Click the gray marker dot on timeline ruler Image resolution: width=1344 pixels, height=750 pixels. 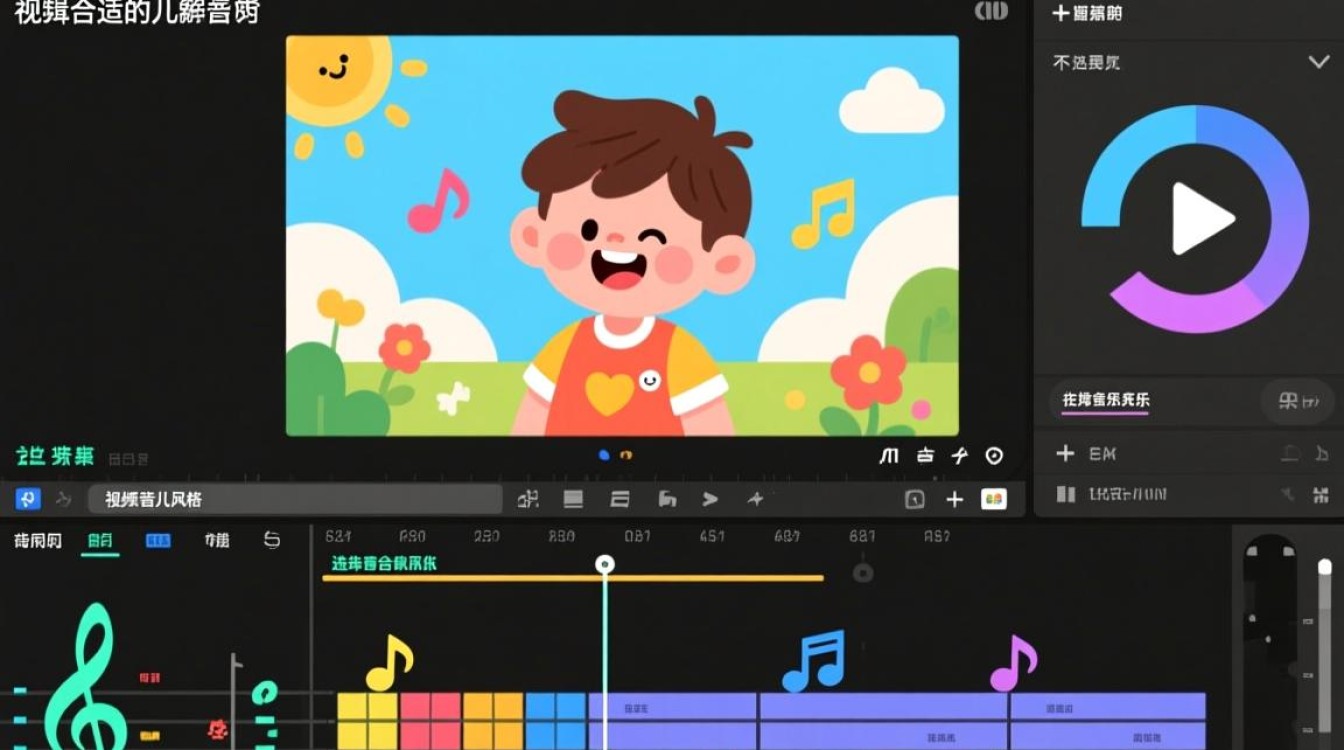click(863, 573)
